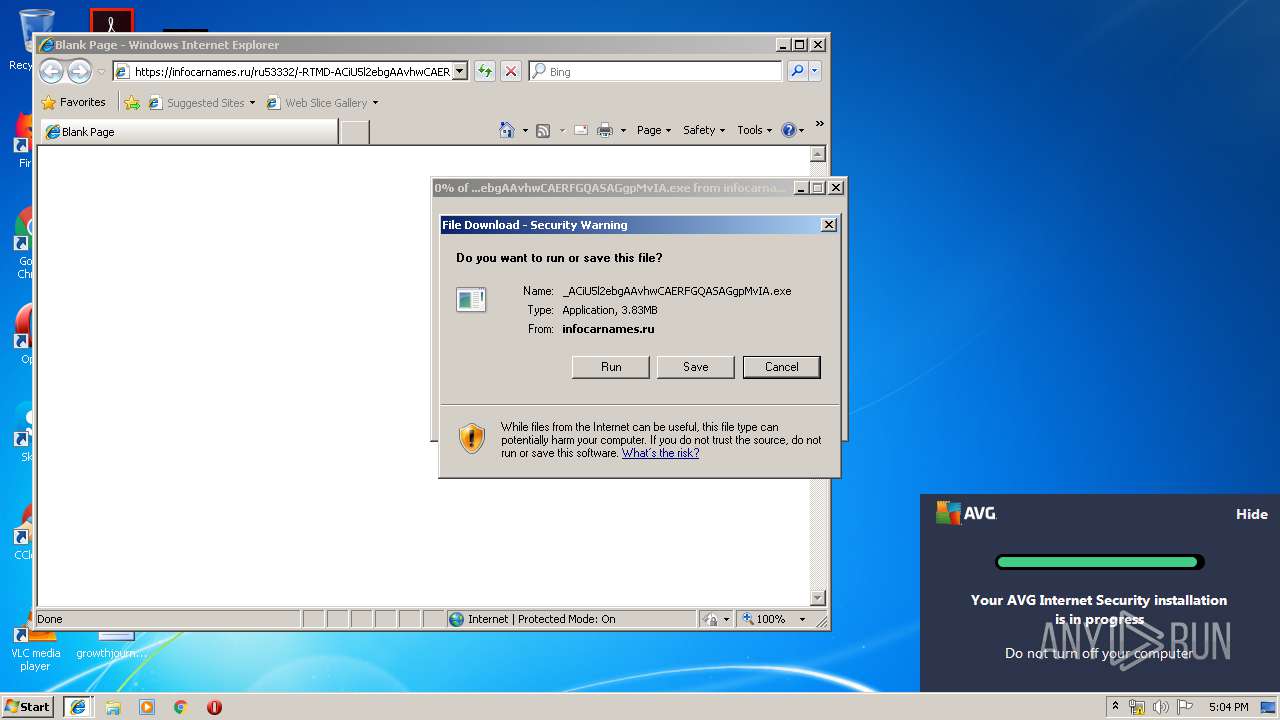The image size is (1280, 720).
Task: Show hidden tray icons with the arrow
Action: [1115, 707]
